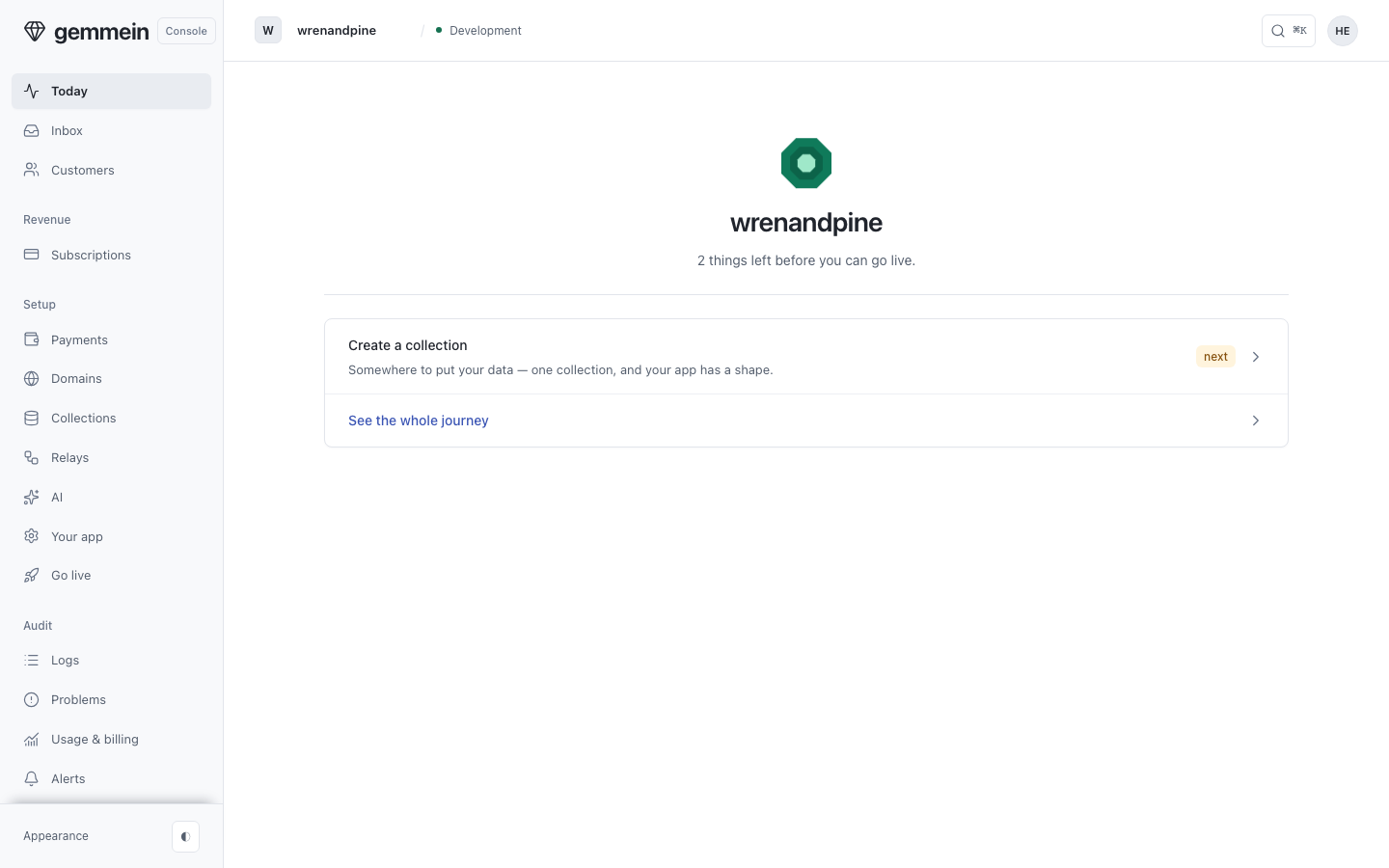Click the wrenandpine heading
Screen dimensions: 1389x868
click(806, 223)
